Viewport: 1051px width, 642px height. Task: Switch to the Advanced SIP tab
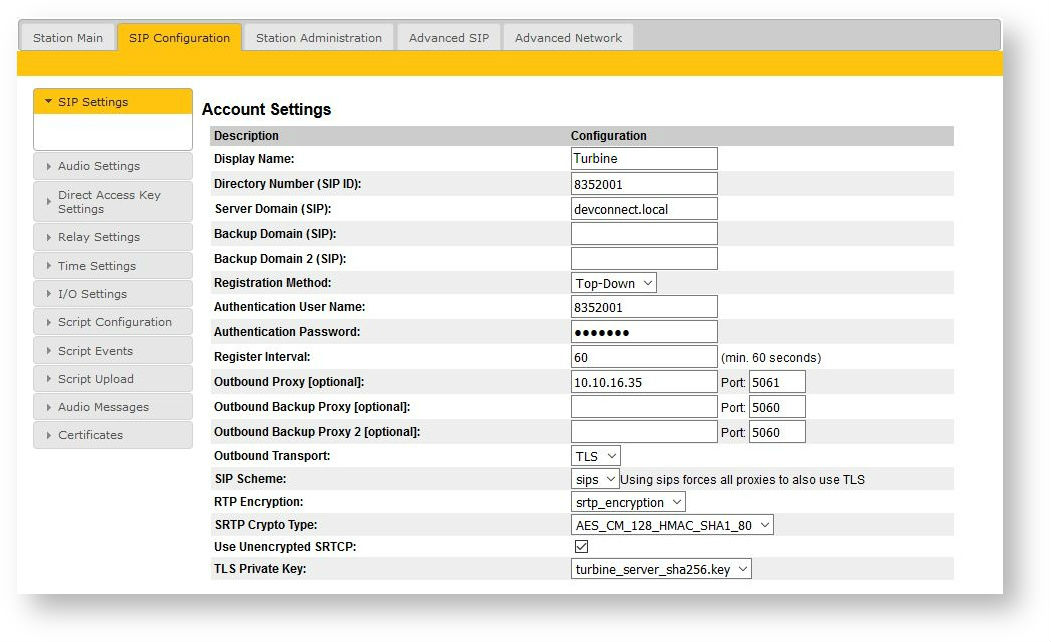coord(448,38)
